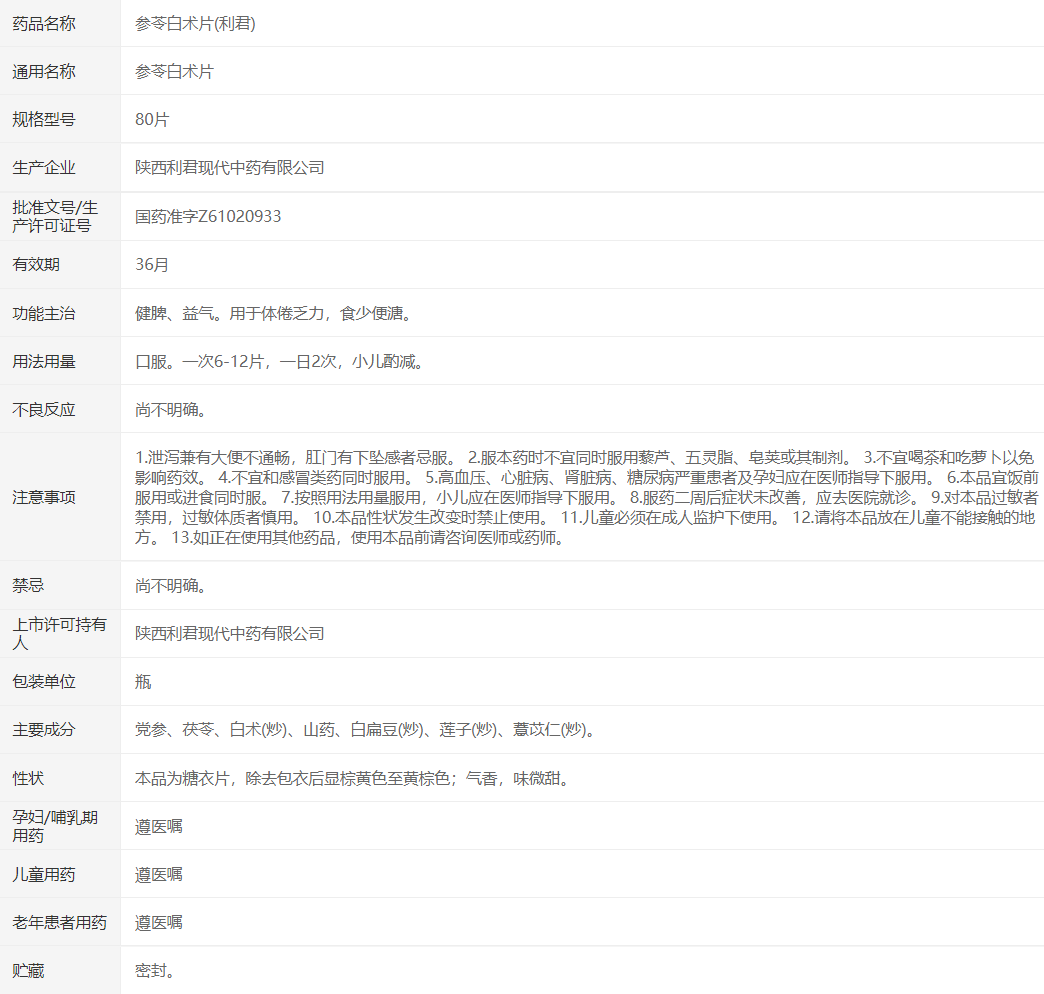The width and height of the screenshot is (1044, 994).
Task: Select the 通用名称 row label
Action: click(44, 72)
